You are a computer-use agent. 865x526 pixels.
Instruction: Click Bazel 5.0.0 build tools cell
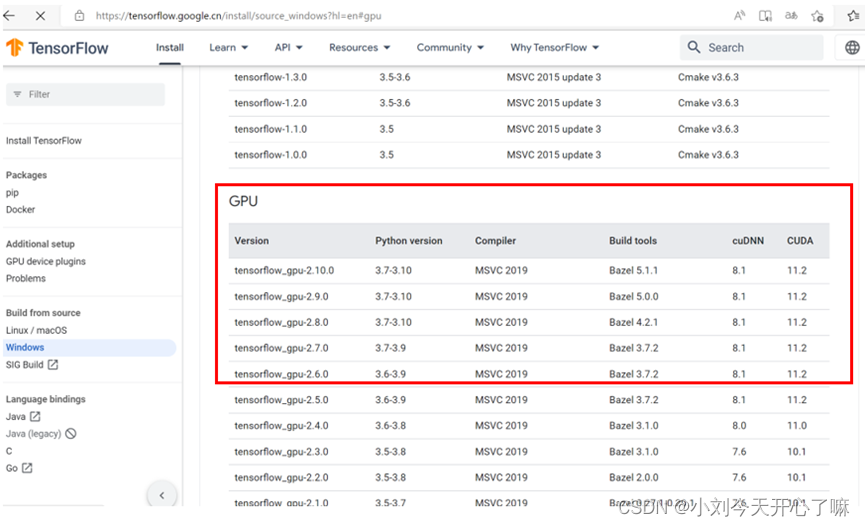[634, 296]
